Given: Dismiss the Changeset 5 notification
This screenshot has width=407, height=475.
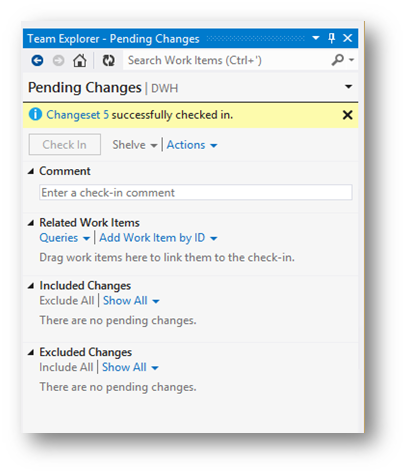Looking at the screenshot, I should pyautogui.click(x=347, y=115).
